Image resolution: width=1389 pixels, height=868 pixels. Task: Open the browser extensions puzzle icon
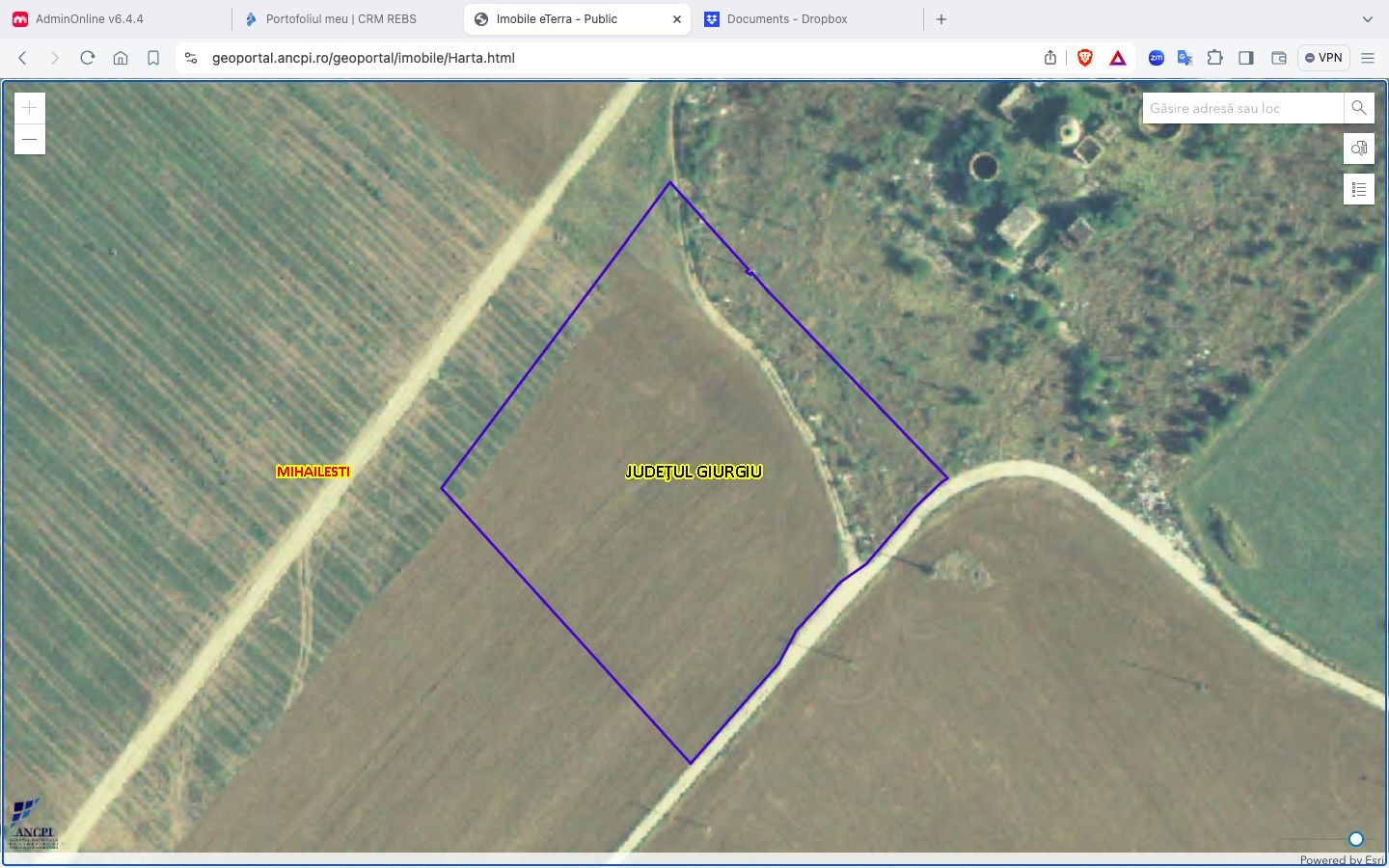[1215, 58]
